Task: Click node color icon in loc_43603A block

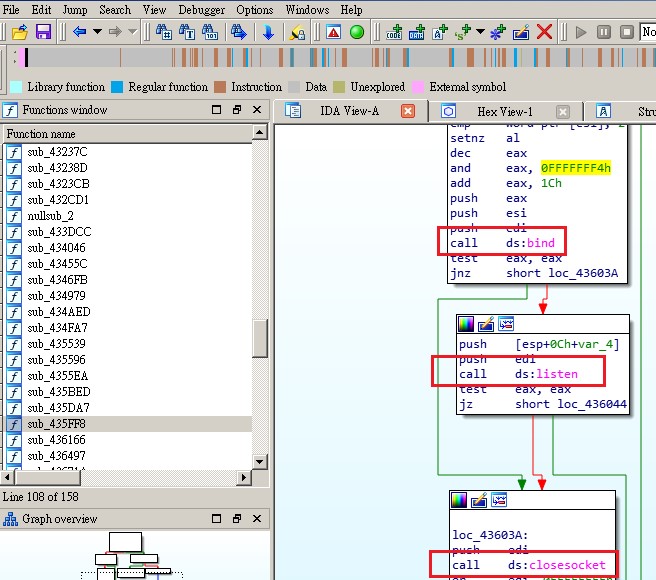Action: click(x=459, y=500)
